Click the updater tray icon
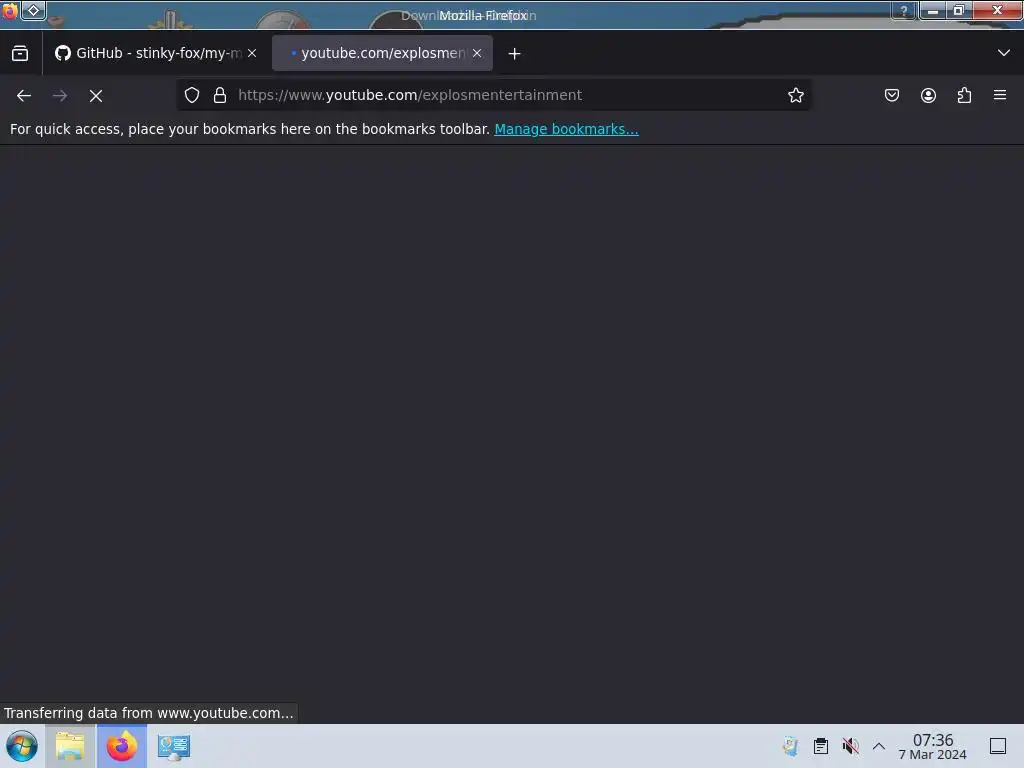1024x768 pixels. click(790, 746)
